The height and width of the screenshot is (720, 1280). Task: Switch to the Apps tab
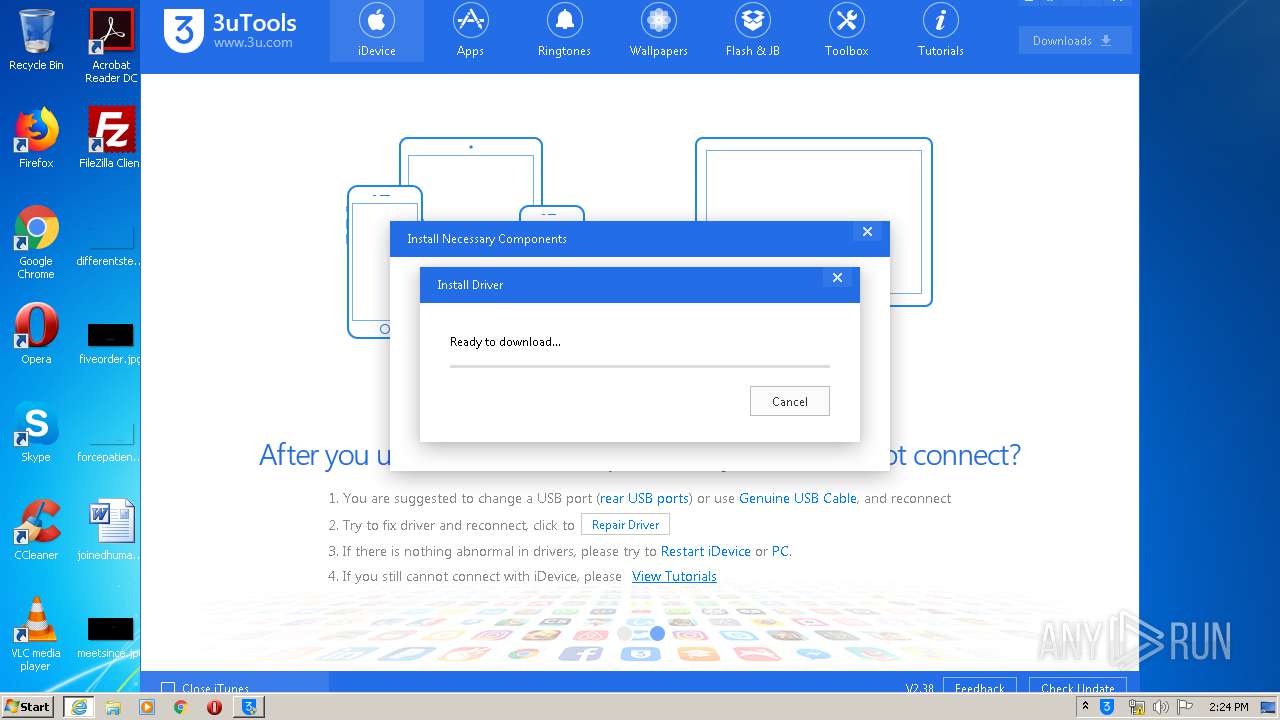470,31
